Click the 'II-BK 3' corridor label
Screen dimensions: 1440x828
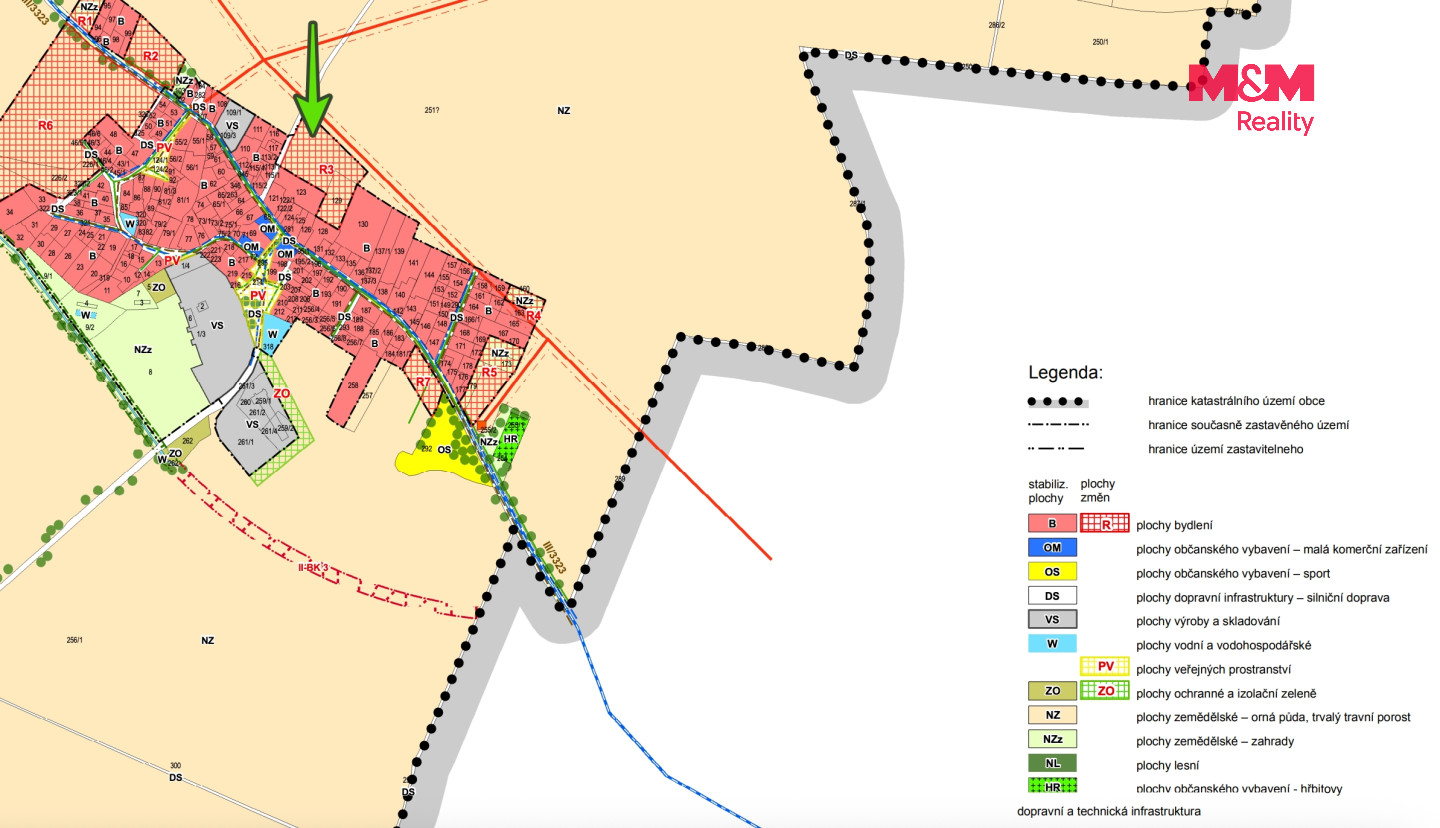[x=313, y=569]
